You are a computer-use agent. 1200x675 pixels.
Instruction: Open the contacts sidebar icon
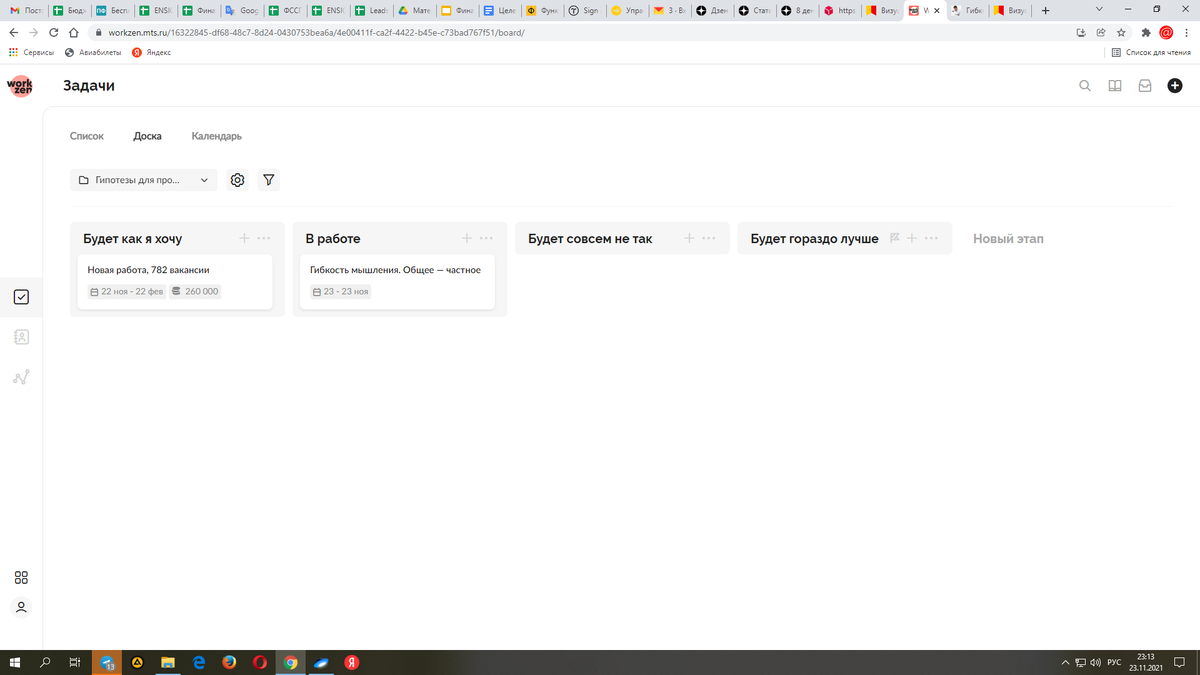coord(21,337)
